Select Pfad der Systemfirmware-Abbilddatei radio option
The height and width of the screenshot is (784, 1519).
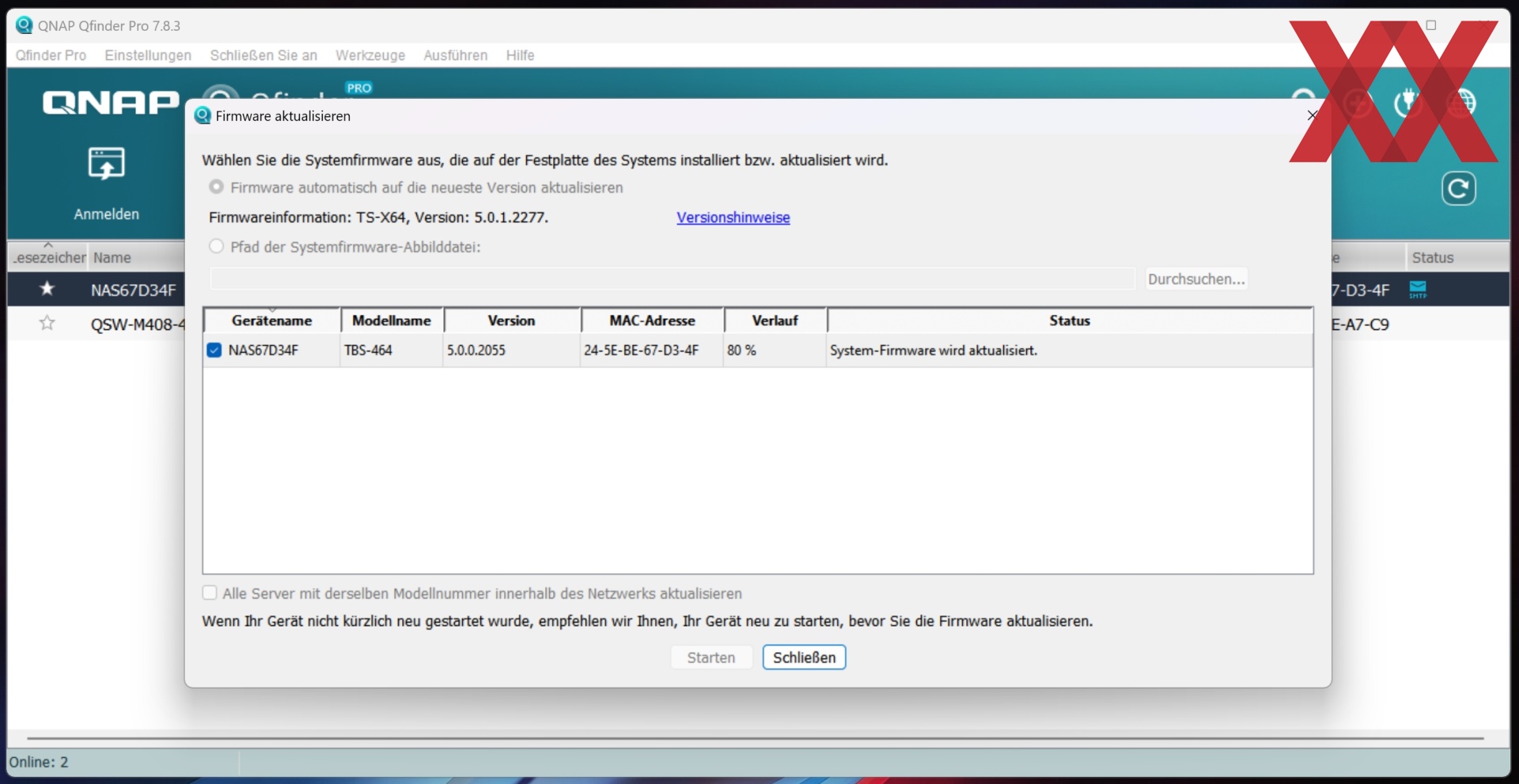pyautogui.click(x=216, y=246)
